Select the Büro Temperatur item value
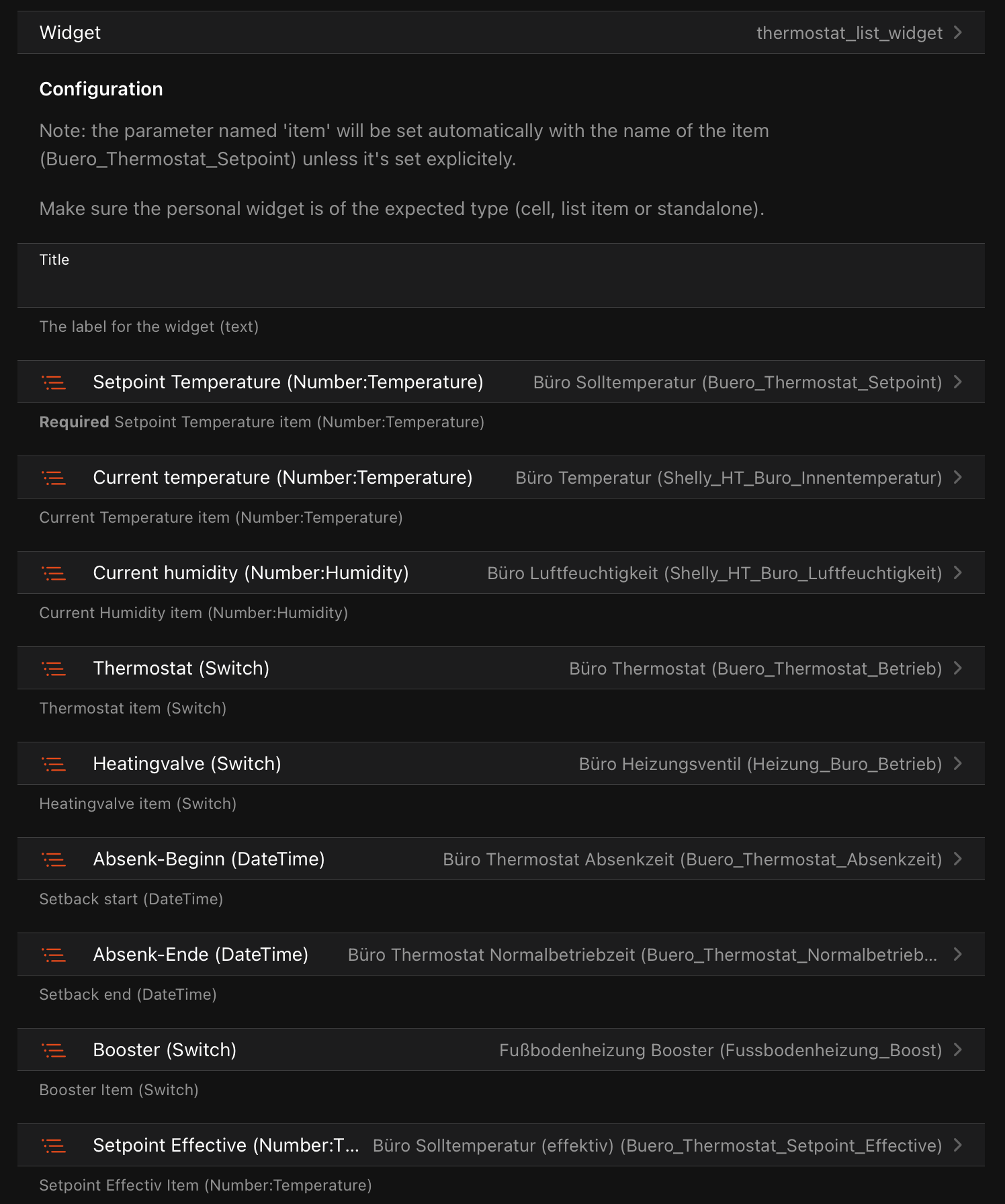The height and width of the screenshot is (1204, 1005). pos(728,478)
